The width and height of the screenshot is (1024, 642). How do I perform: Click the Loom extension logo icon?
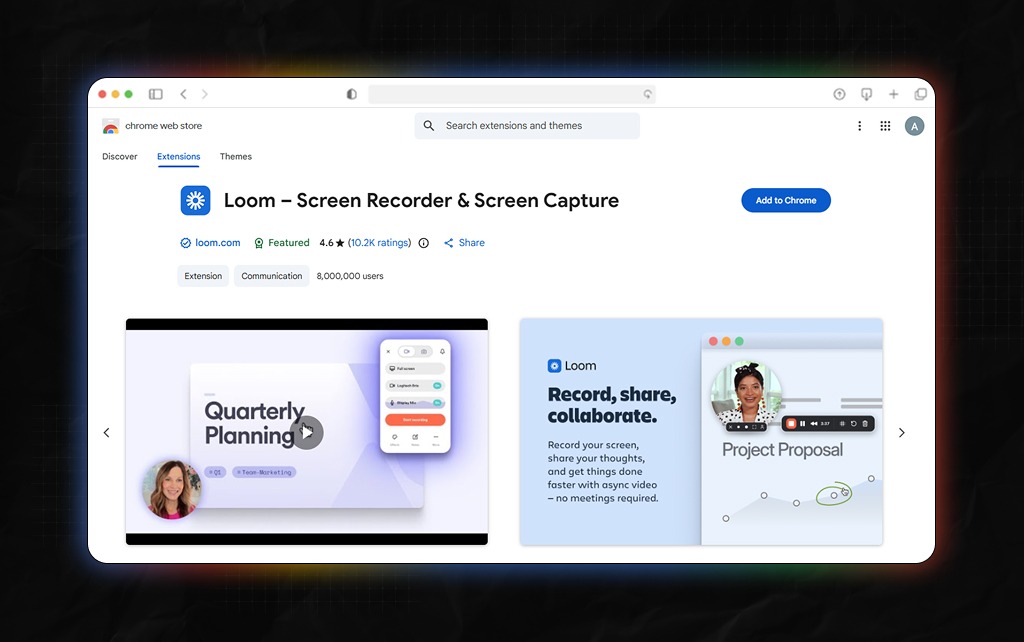tap(195, 201)
